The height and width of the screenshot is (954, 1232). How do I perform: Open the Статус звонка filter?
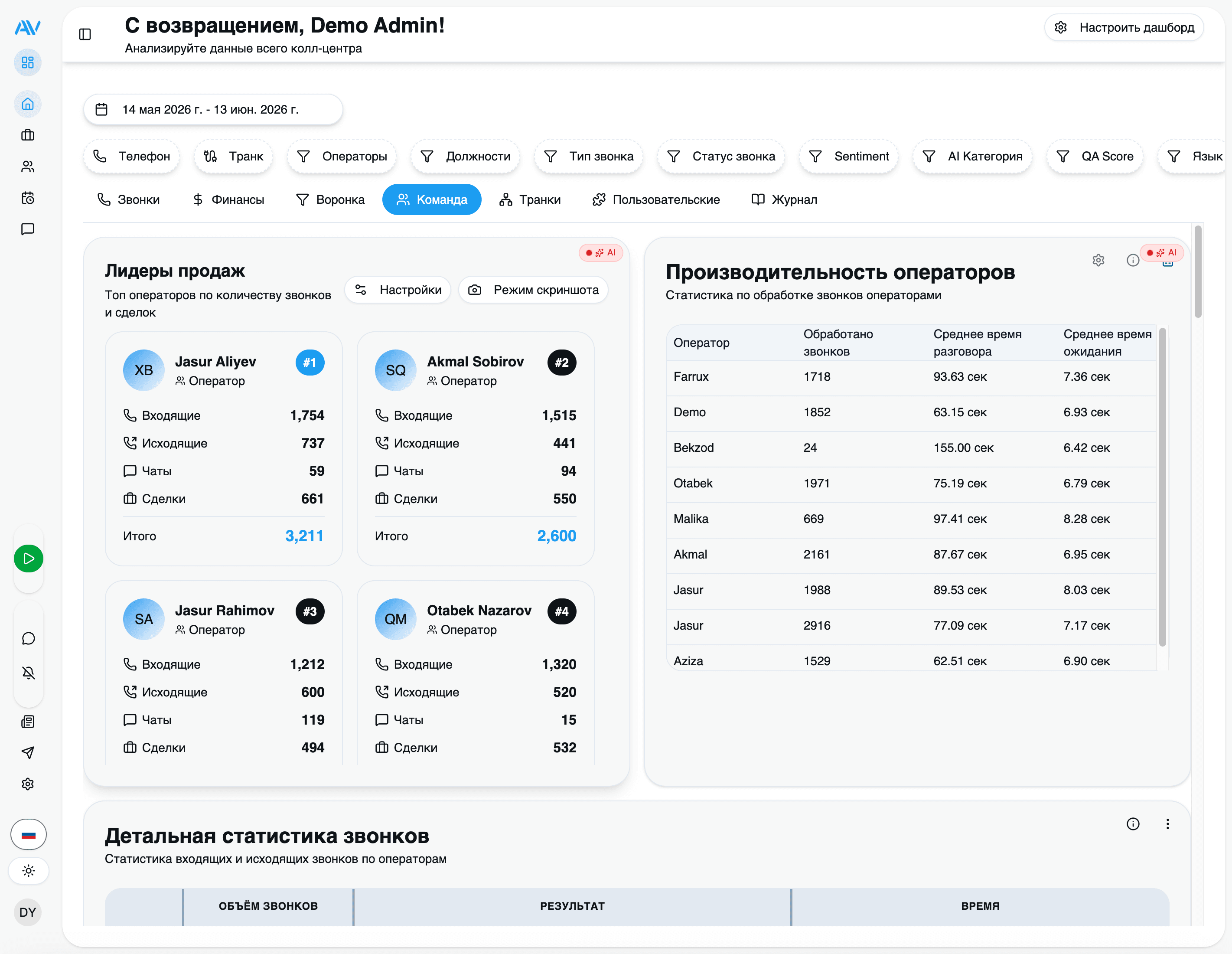[721, 156]
